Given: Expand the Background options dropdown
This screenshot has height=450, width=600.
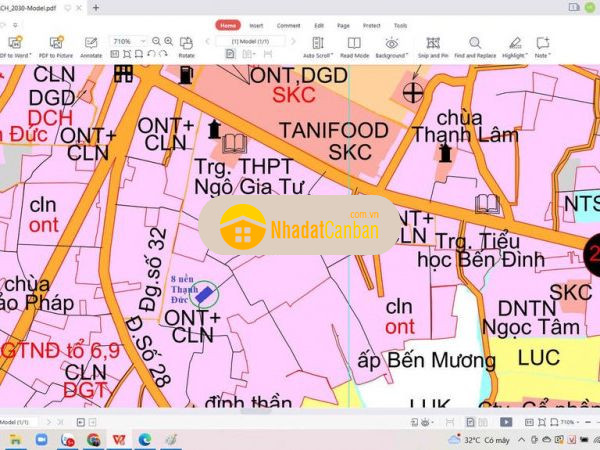Looking at the screenshot, I should (393, 47).
